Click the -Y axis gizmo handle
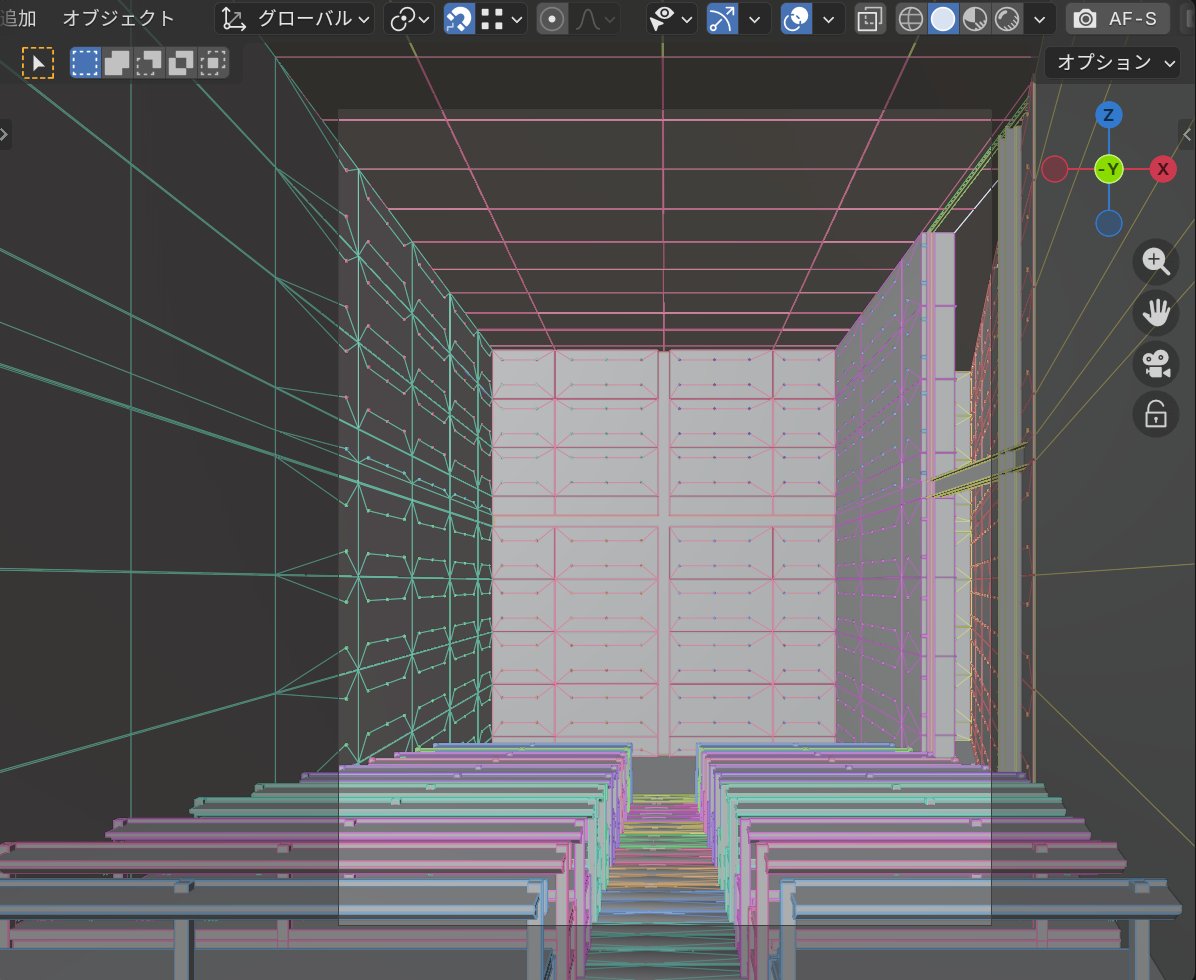 1109,169
